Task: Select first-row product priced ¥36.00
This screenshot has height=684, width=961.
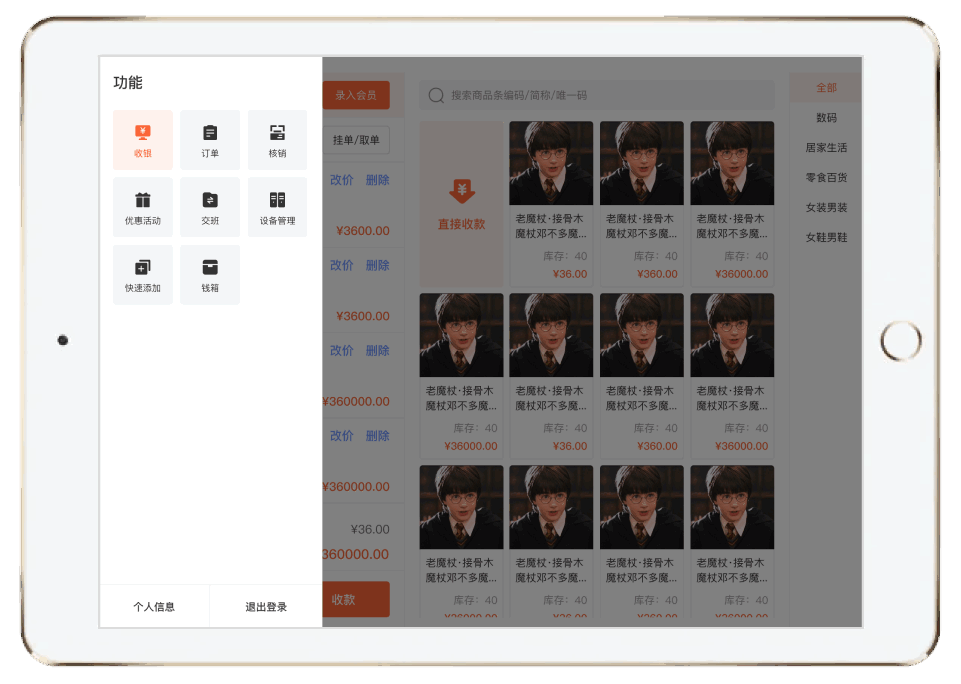Action: coord(551,204)
